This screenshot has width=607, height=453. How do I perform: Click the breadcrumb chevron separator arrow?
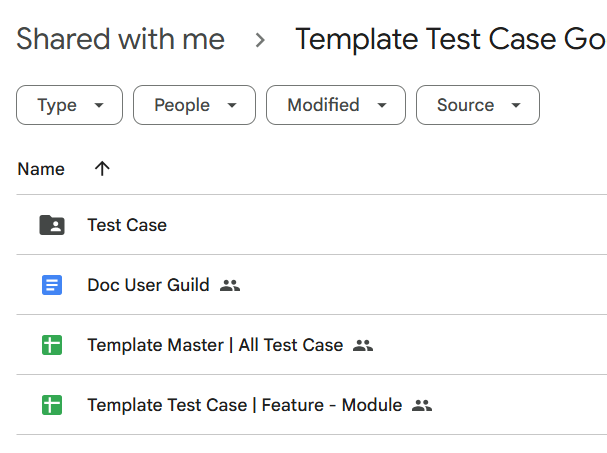[260, 40]
